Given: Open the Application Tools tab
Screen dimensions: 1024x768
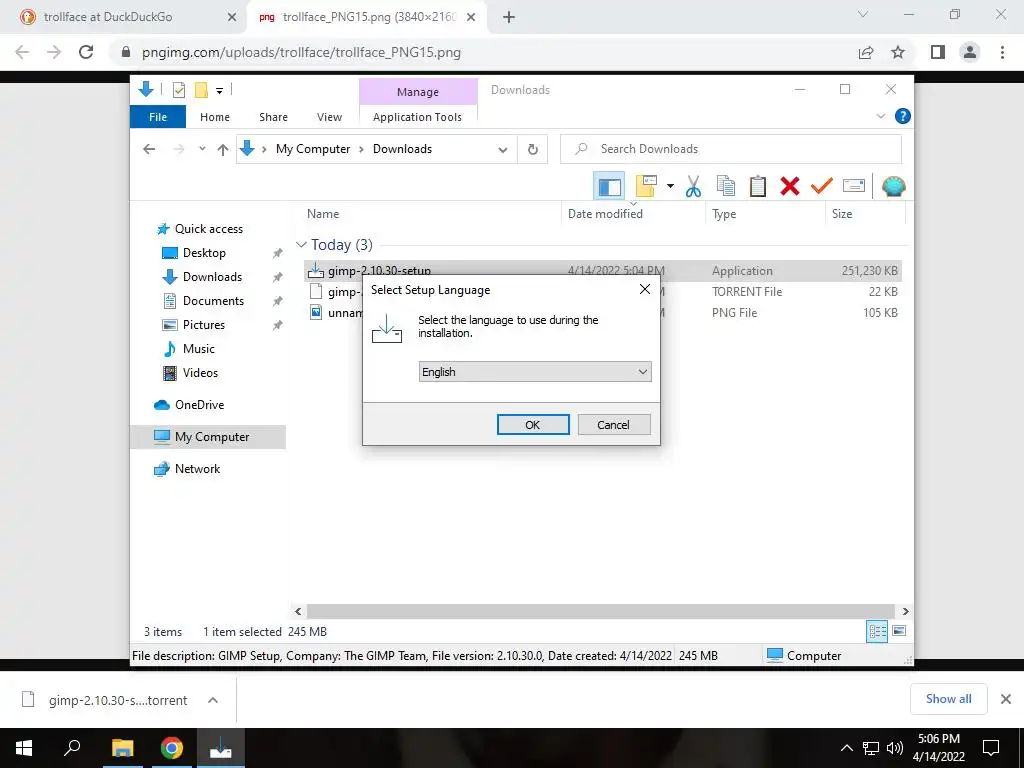Looking at the screenshot, I should 417,117.
